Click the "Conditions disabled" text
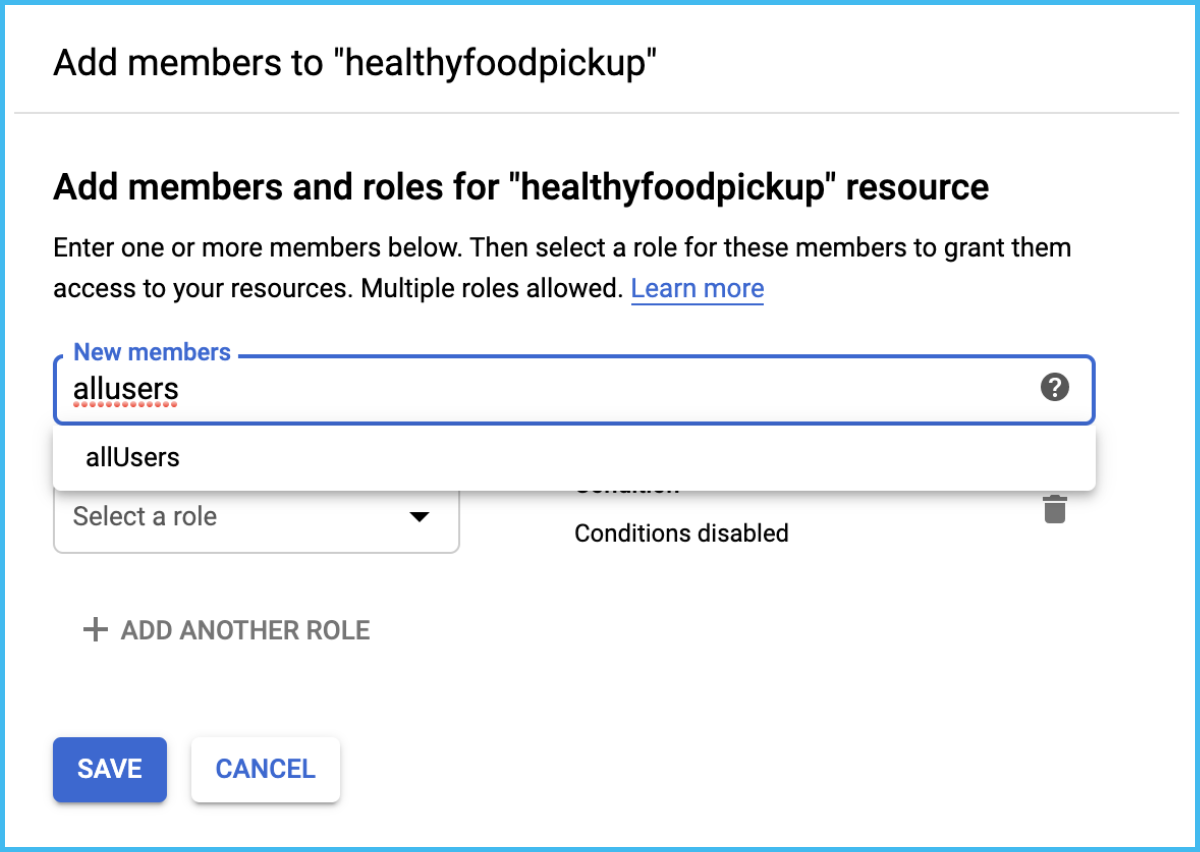1200x852 pixels. [x=681, y=533]
